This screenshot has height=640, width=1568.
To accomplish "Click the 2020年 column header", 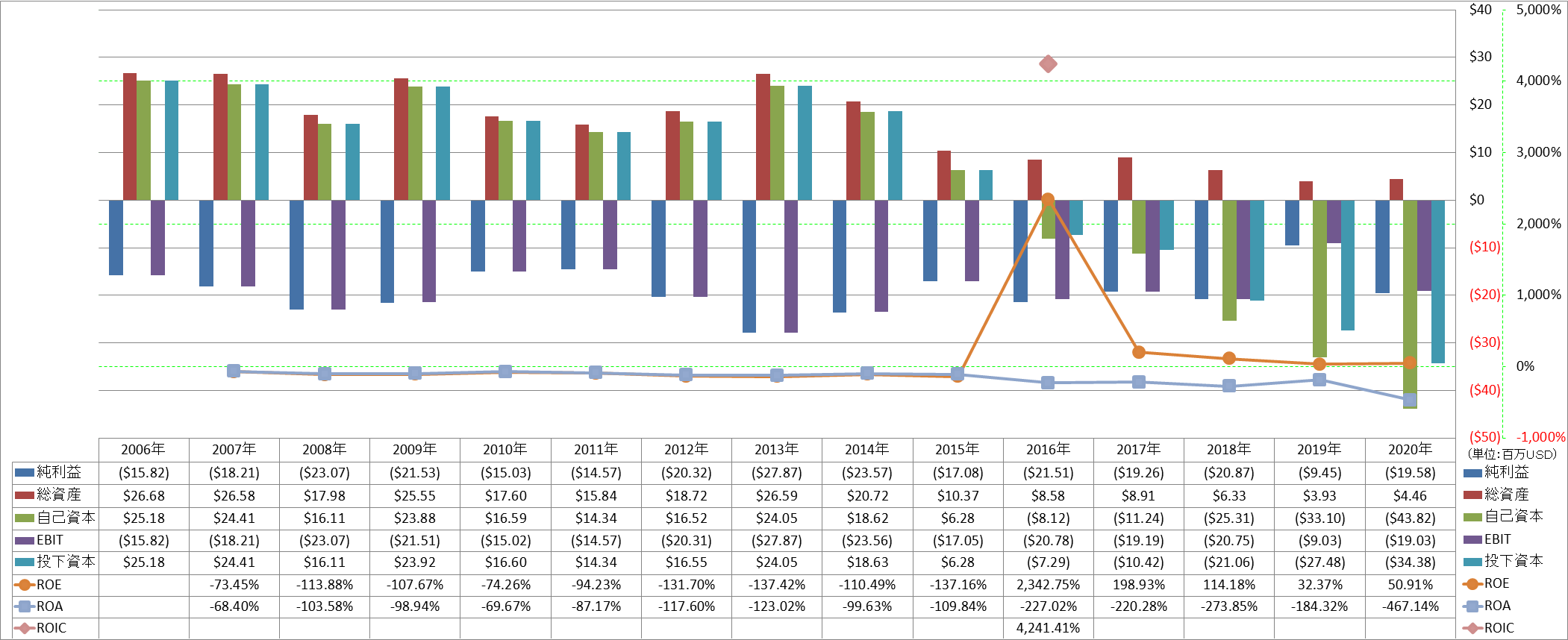I will coord(1411,450).
